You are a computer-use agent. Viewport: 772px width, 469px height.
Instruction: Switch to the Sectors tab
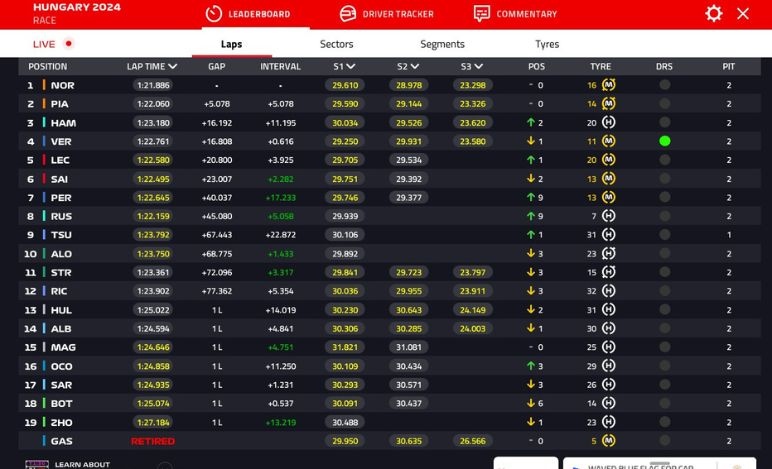(336, 44)
